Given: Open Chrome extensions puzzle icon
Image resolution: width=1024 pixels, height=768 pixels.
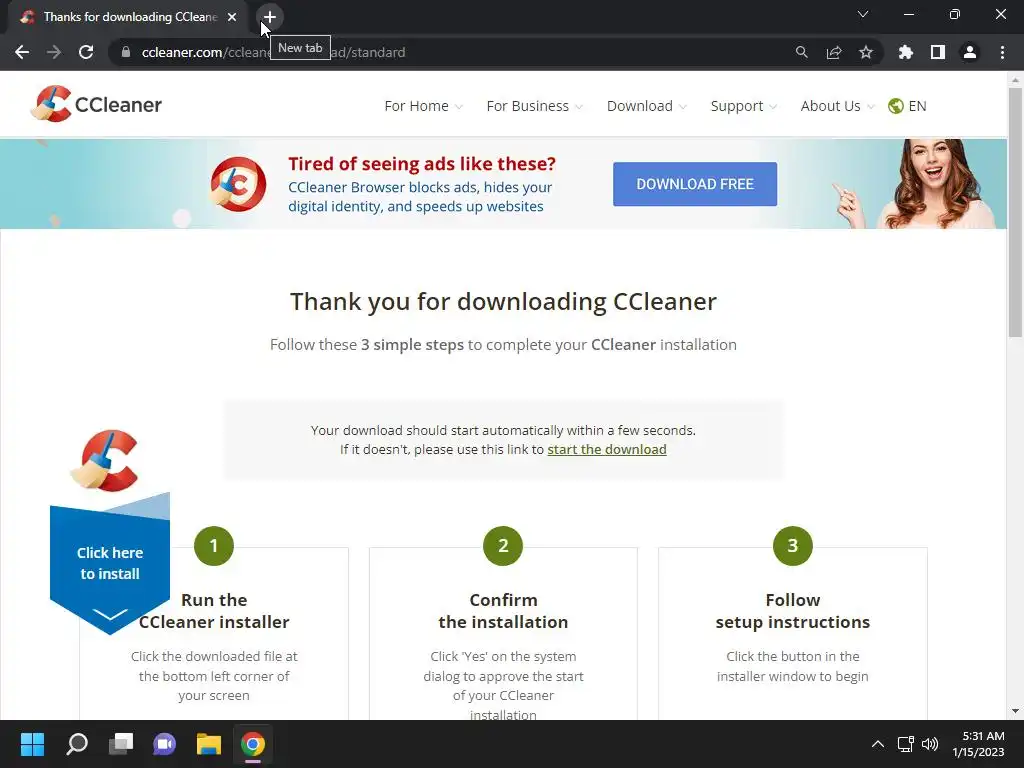Looking at the screenshot, I should (906, 52).
